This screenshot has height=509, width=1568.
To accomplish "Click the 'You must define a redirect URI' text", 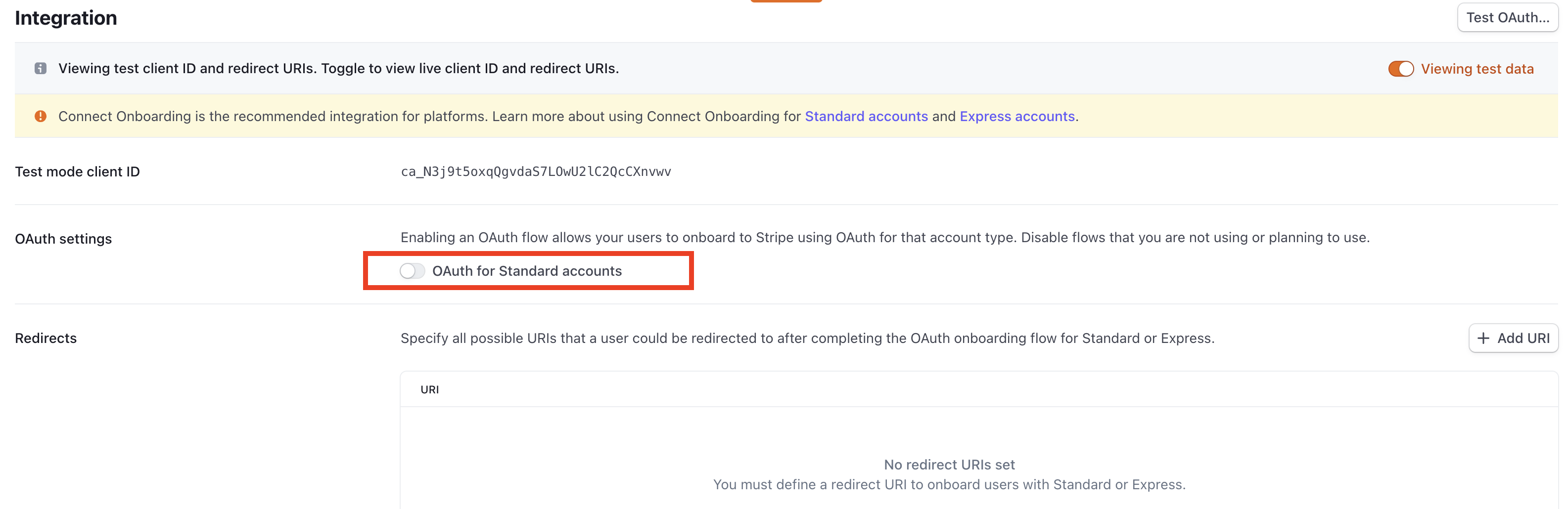I will coord(949,485).
